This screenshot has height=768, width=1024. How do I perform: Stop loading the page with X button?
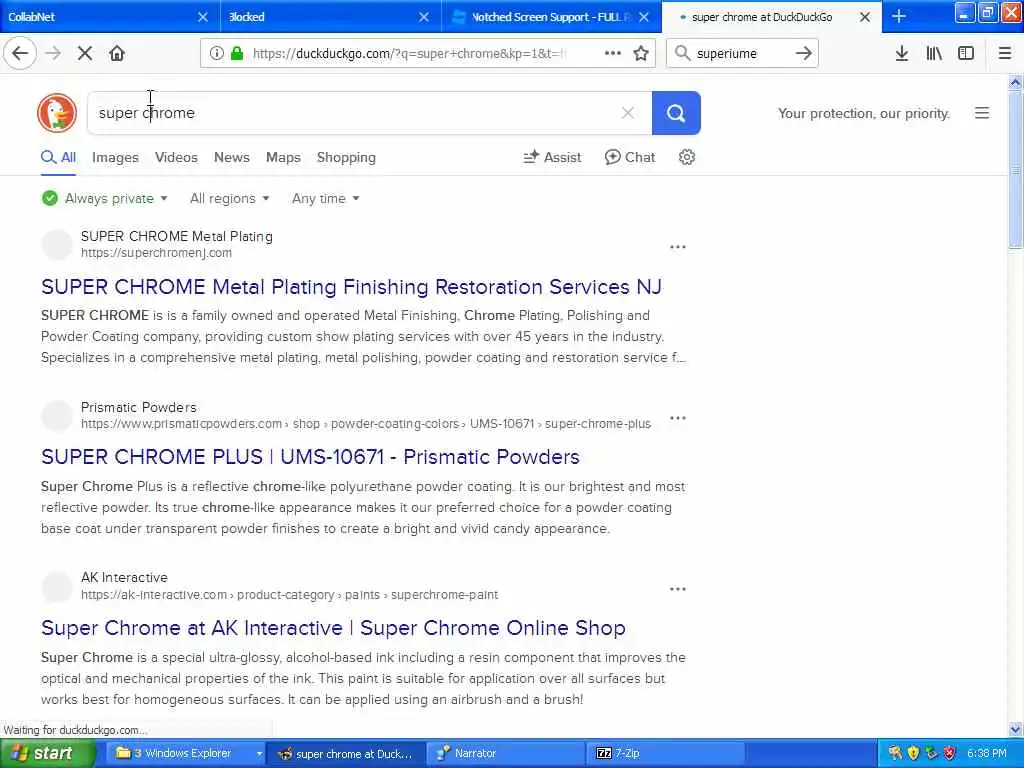[x=85, y=54]
